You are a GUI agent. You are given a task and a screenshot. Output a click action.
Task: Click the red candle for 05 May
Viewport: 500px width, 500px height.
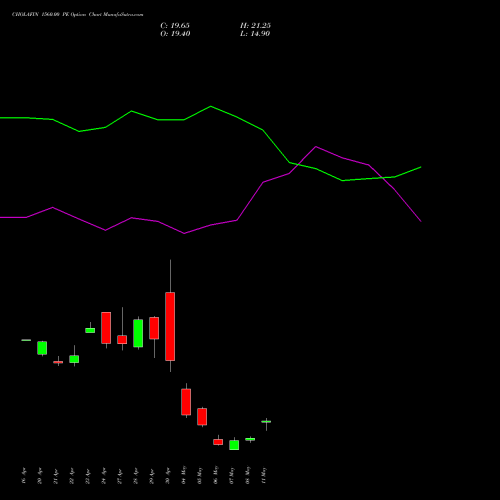tap(202, 417)
